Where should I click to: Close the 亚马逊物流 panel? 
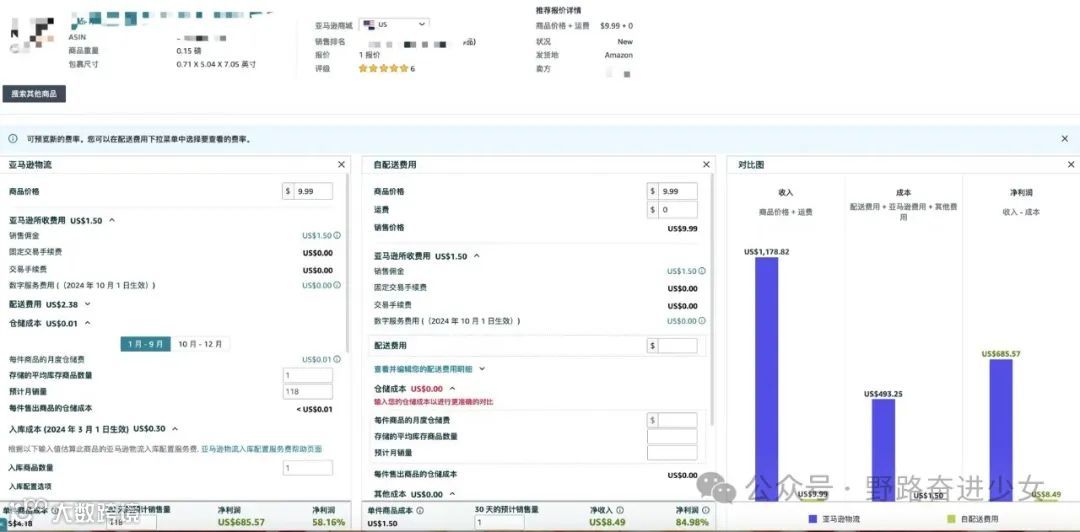342,165
